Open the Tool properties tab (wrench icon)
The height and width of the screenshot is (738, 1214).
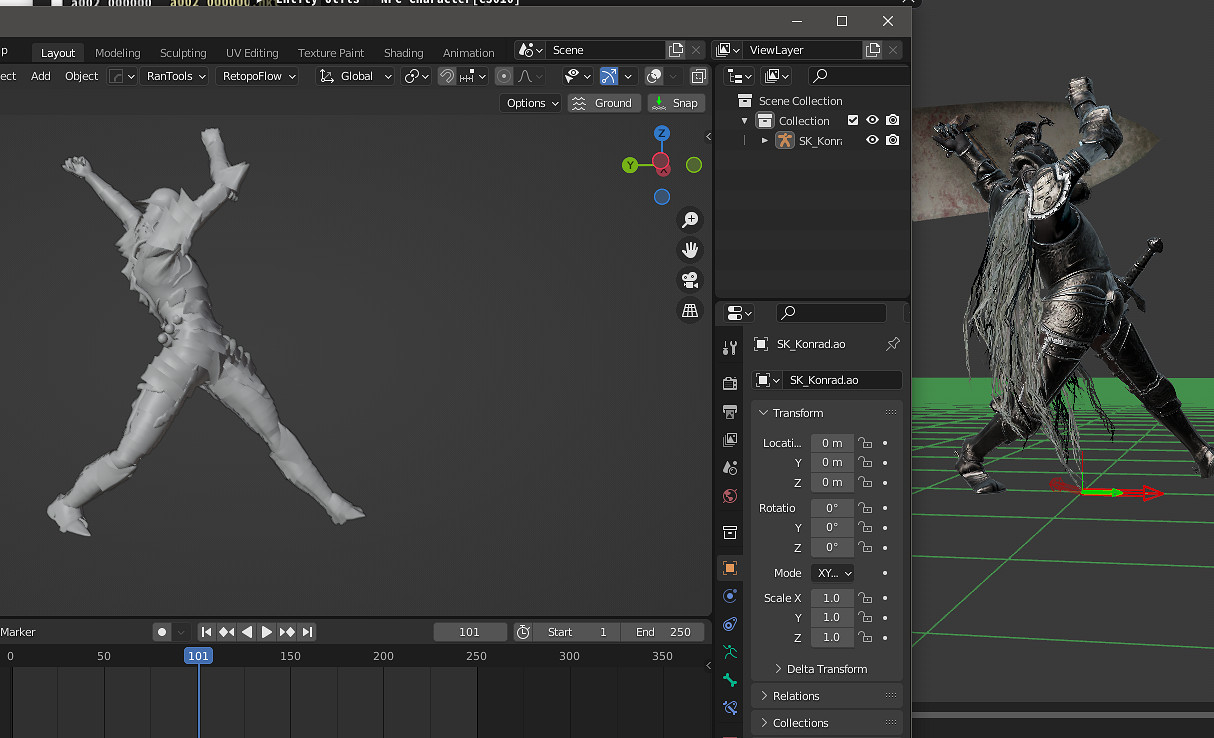pyautogui.click(x=730, y=347)
